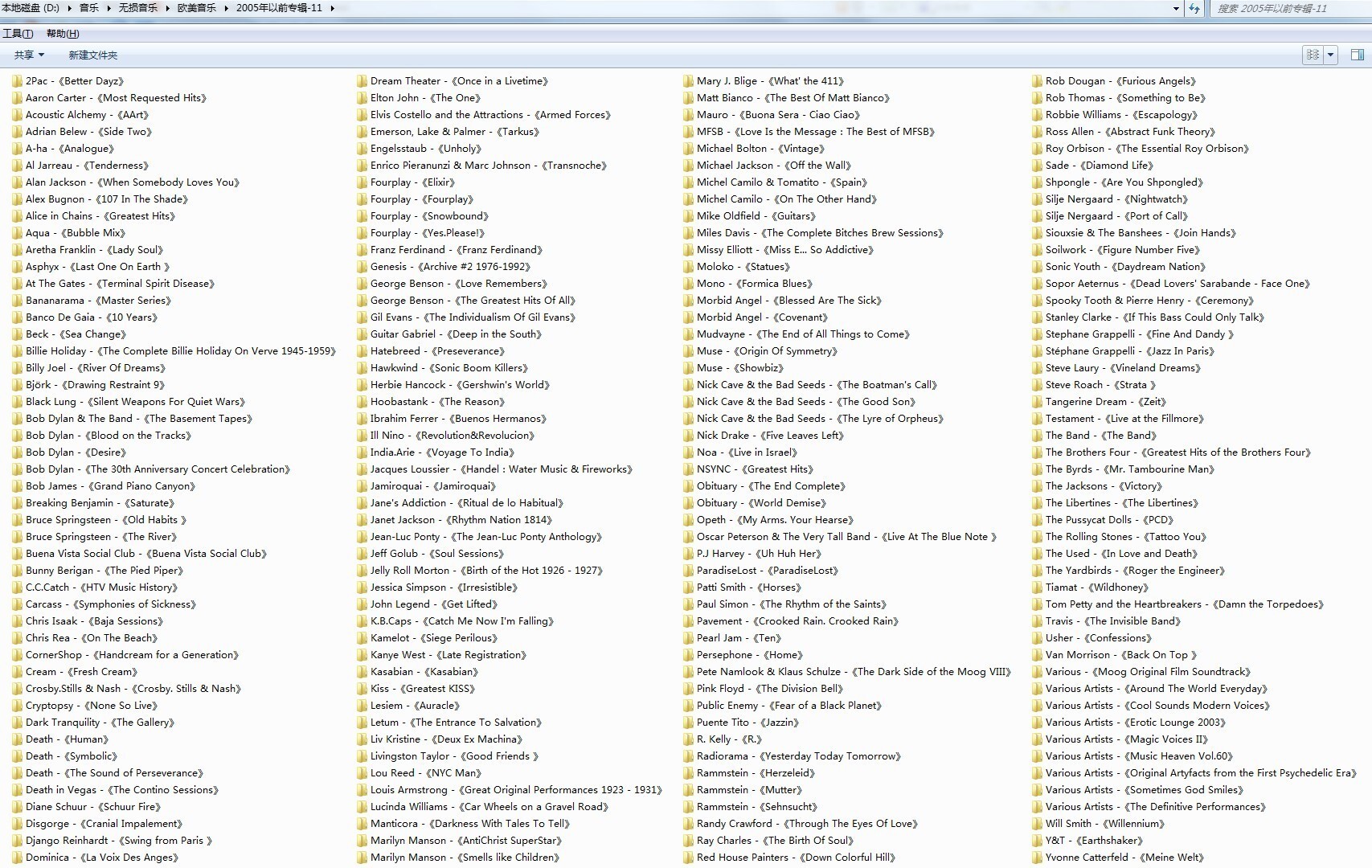
Task: Select the folder icon of Dream Theater album
Action: (362, 81)
